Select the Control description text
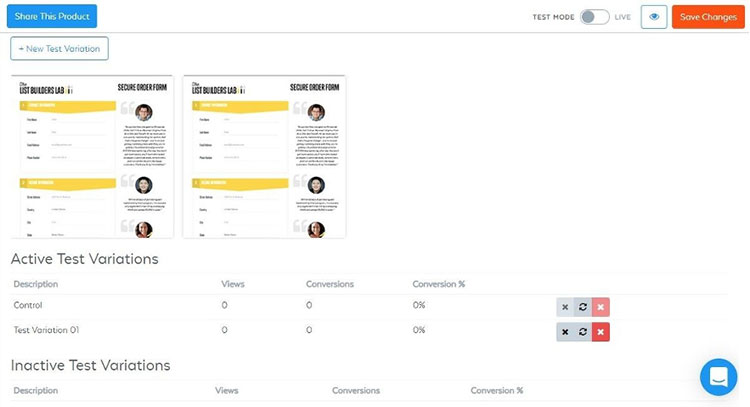 [28, 305]
